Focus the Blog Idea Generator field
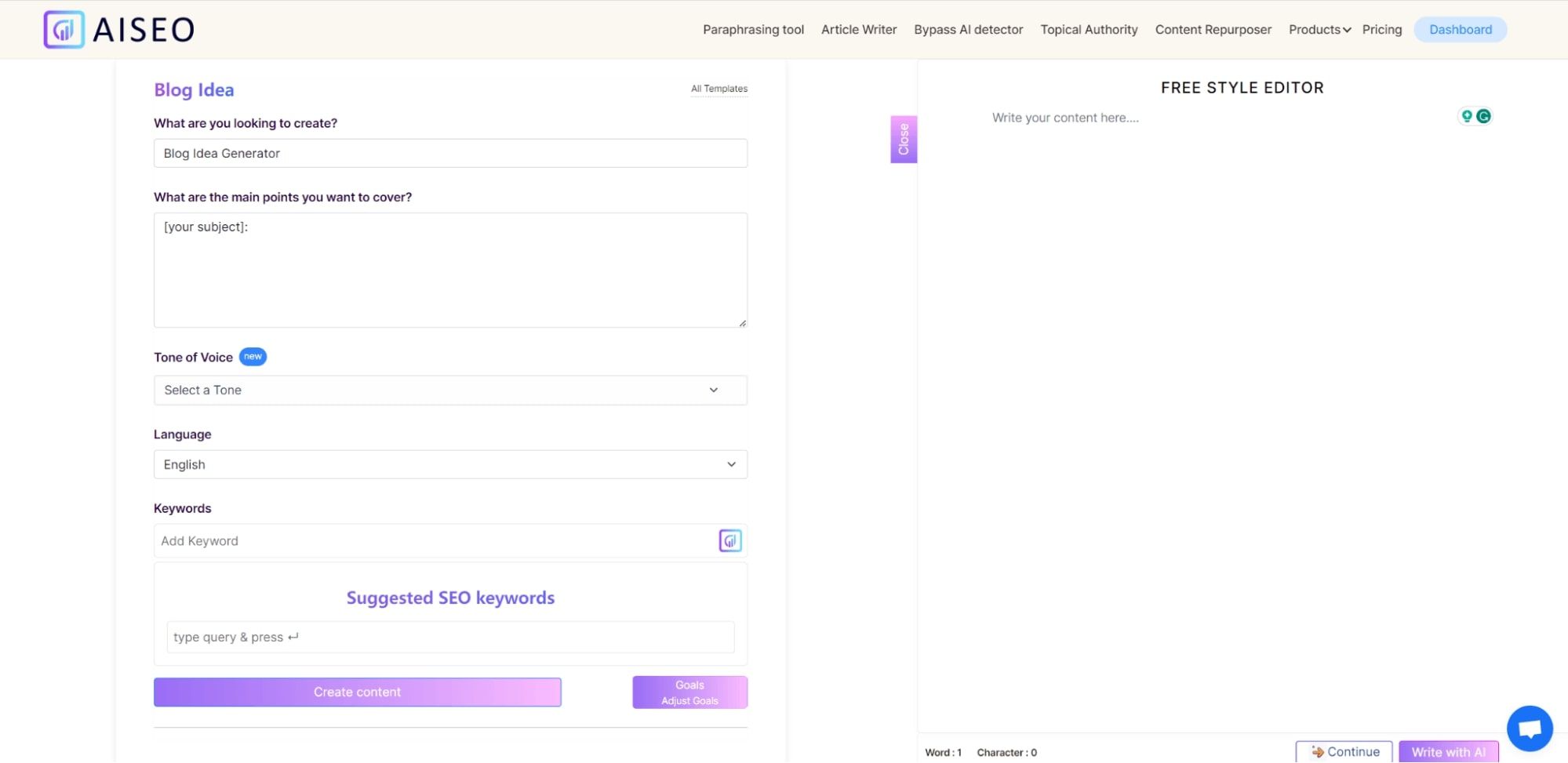Screen dimensions: 1568x763 point(450,153)
